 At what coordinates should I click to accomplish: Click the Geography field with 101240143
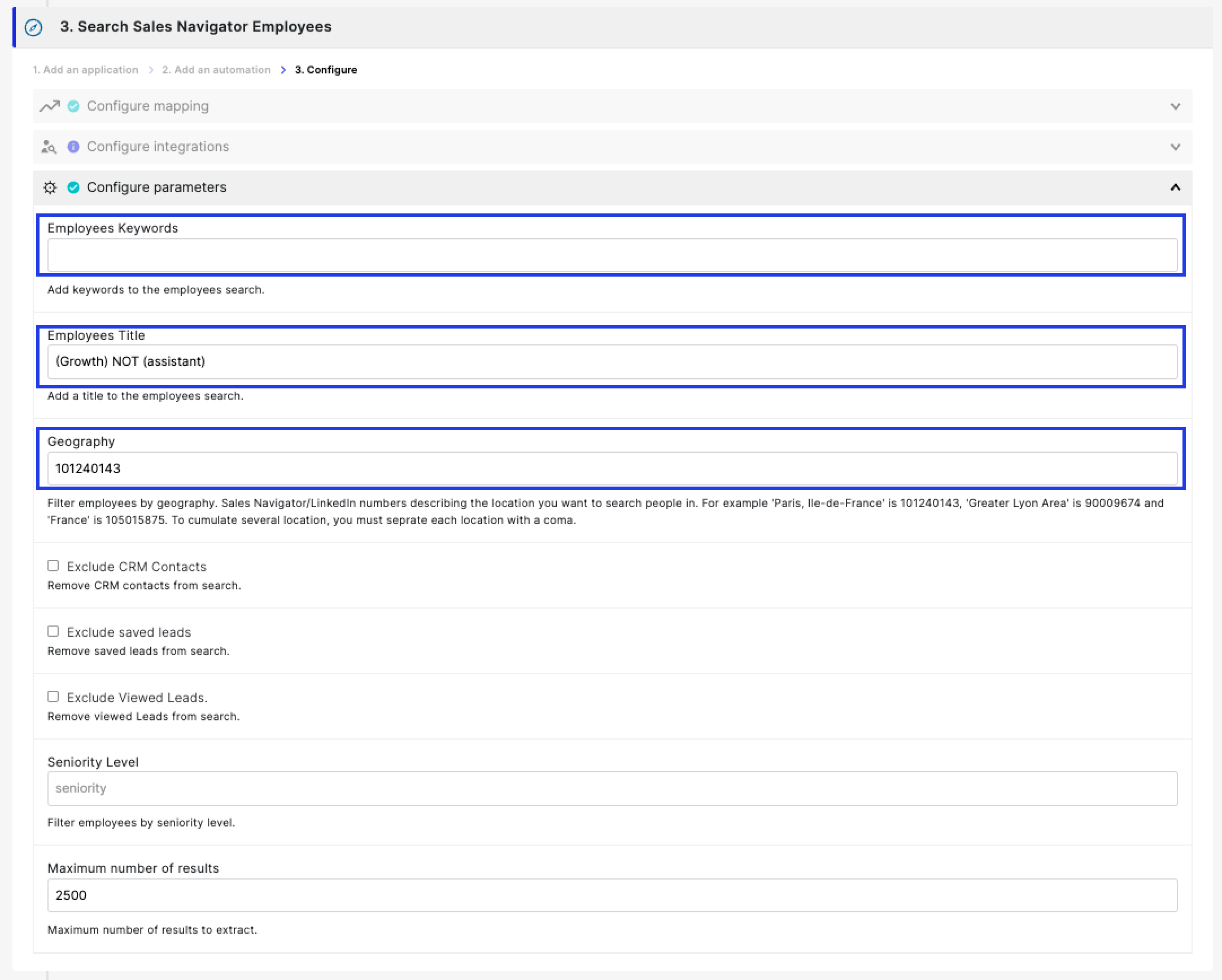click(x=612, y=469)
